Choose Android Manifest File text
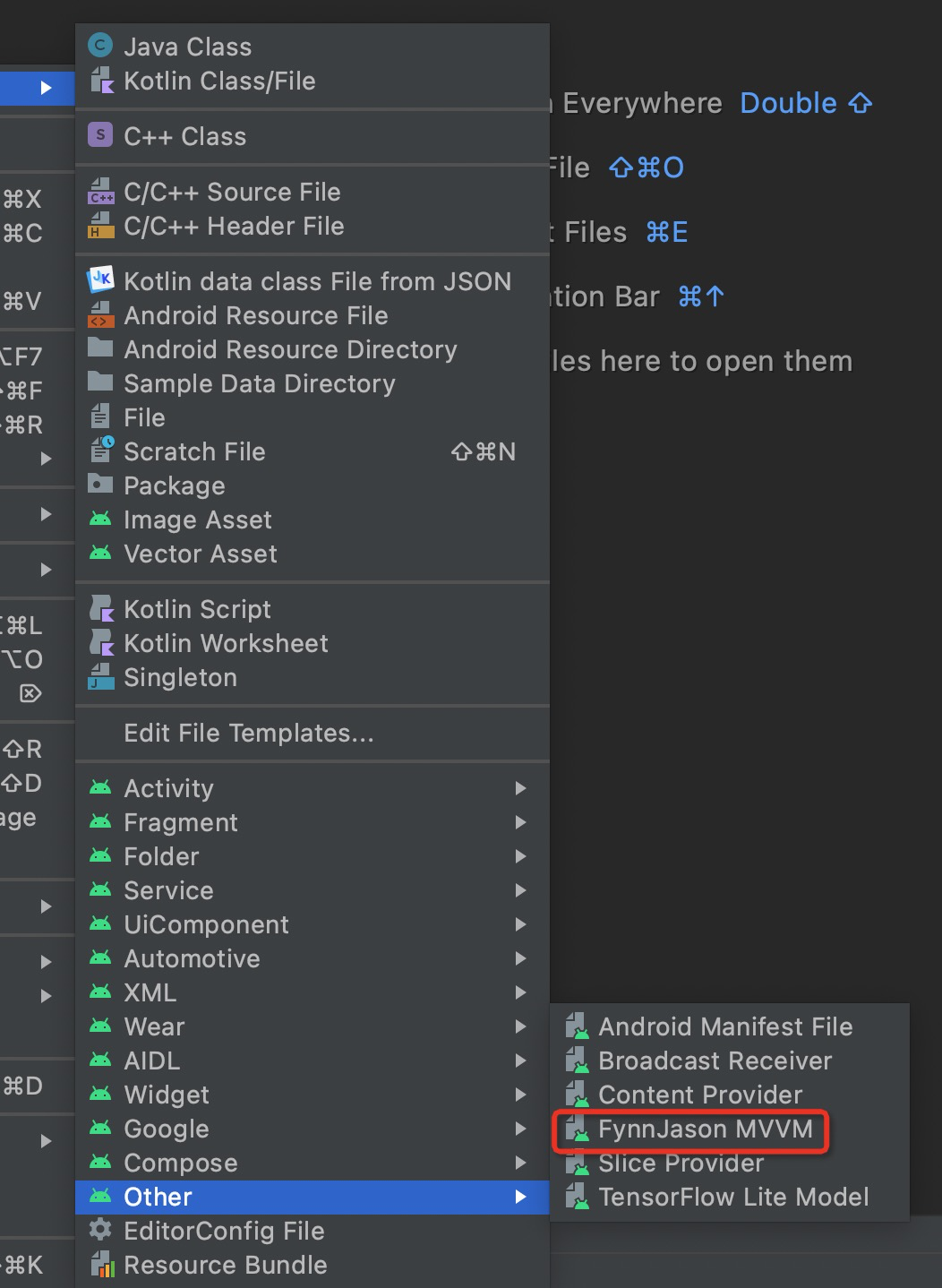Viewport: 942px width, 1288px height. tap(725, 1026)
